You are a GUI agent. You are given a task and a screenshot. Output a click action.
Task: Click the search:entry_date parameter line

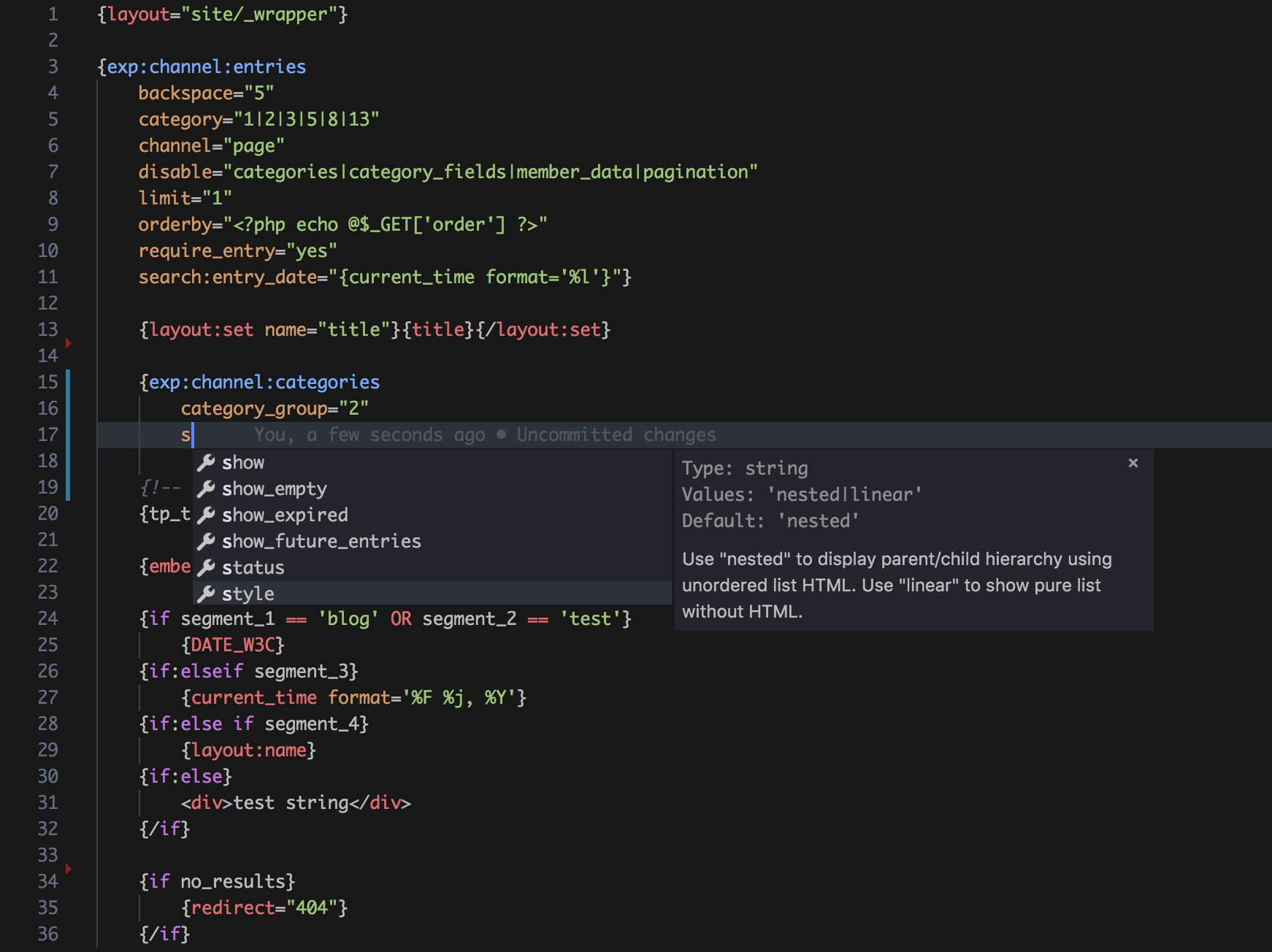[x=386, y=277]
